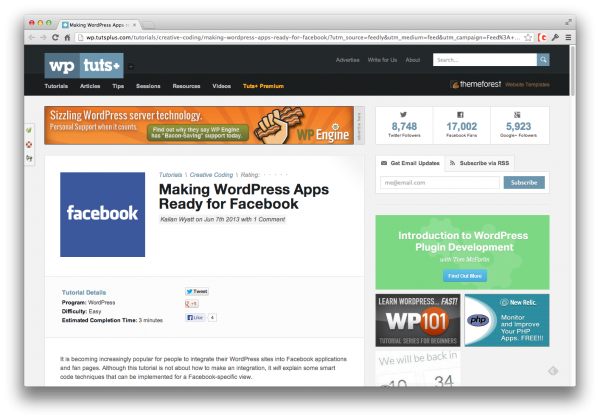Click the page vertical scrollbar

[572, 71]
